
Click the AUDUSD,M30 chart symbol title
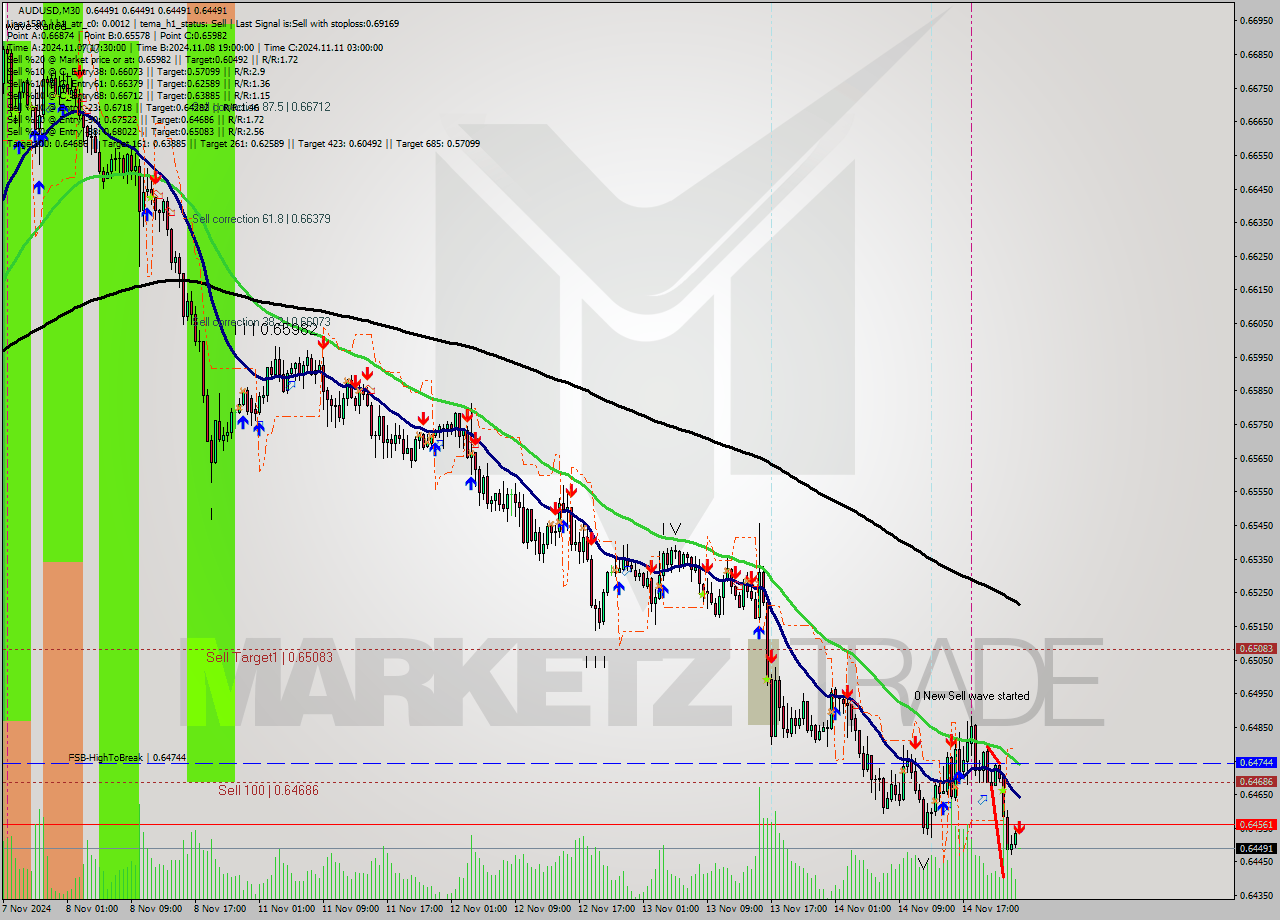pyautogui.click(x=47, y=10)
